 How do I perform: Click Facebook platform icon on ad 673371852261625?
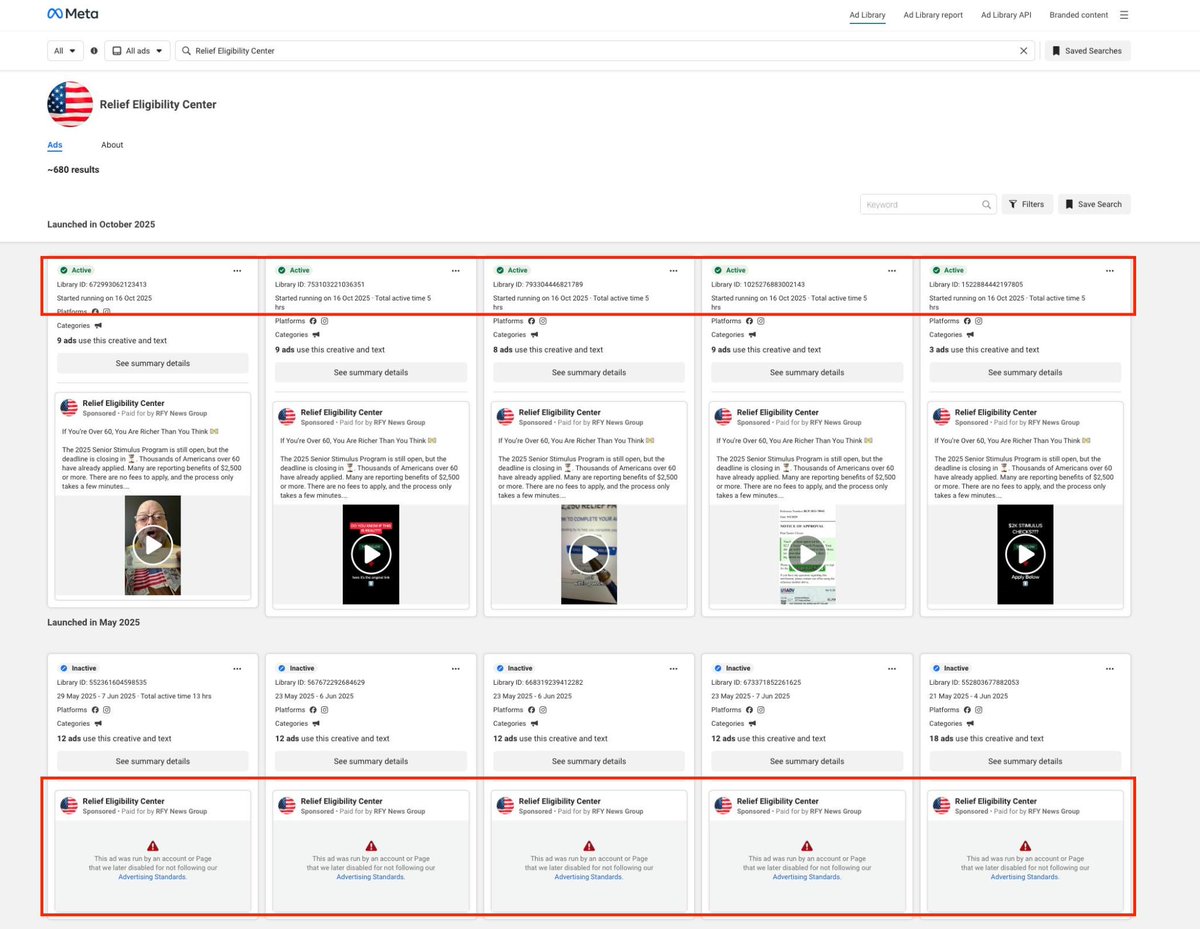(x=749, y=710)
